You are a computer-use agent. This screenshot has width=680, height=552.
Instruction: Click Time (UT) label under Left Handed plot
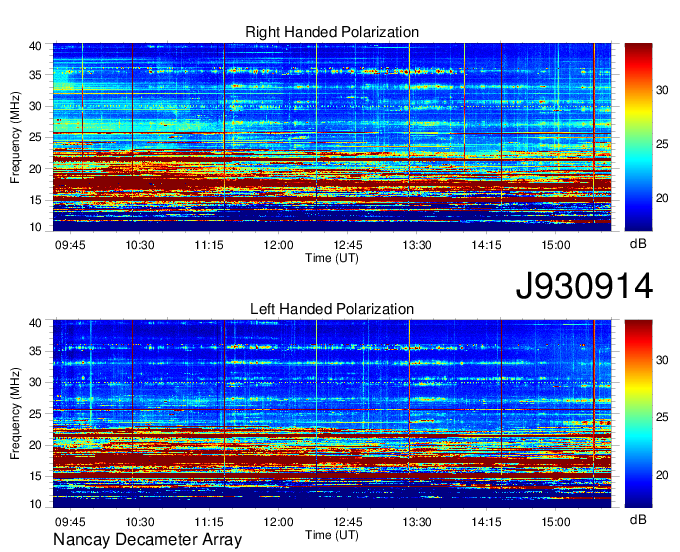tap(332, 535)
